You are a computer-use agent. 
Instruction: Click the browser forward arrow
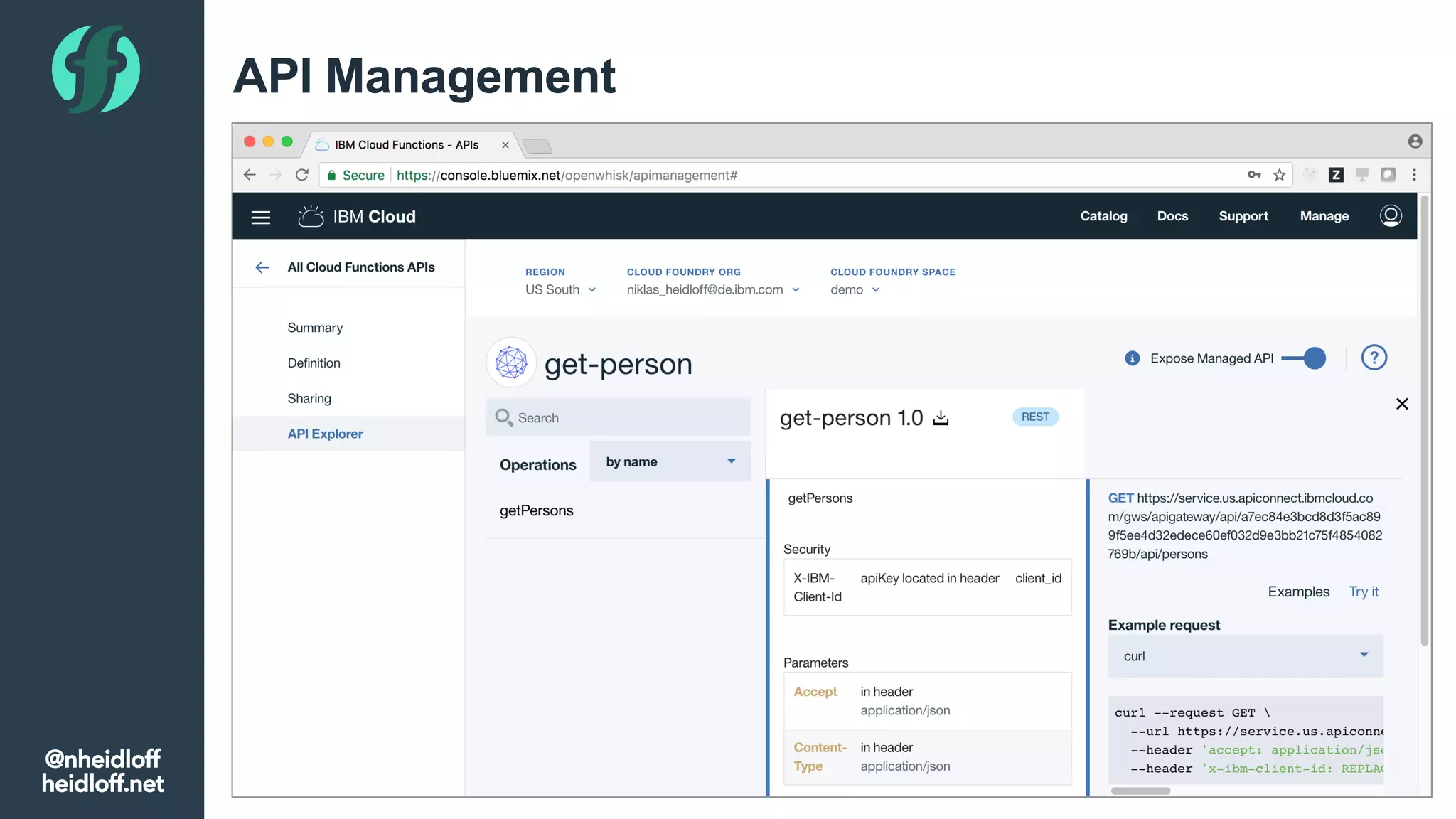pyautogui.click(x=275, y=175)
